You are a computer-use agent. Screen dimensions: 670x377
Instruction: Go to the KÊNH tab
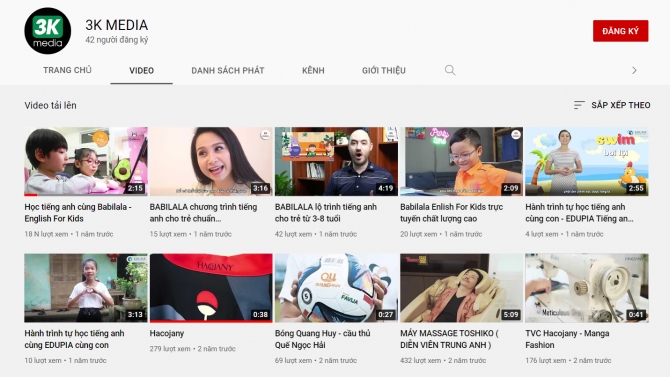click(x=313, y=71)
